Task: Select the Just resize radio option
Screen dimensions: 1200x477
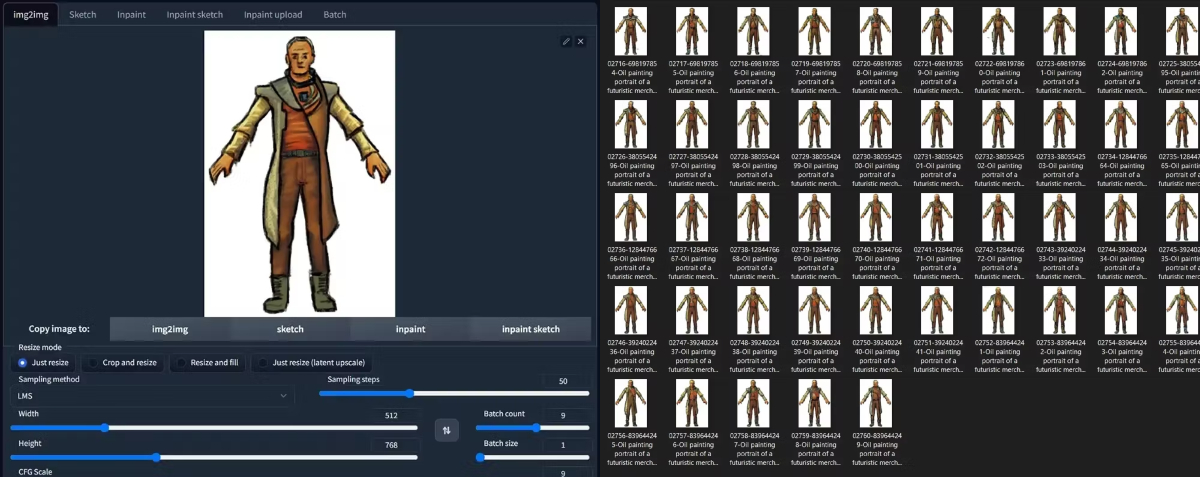Action: point(44,362)
